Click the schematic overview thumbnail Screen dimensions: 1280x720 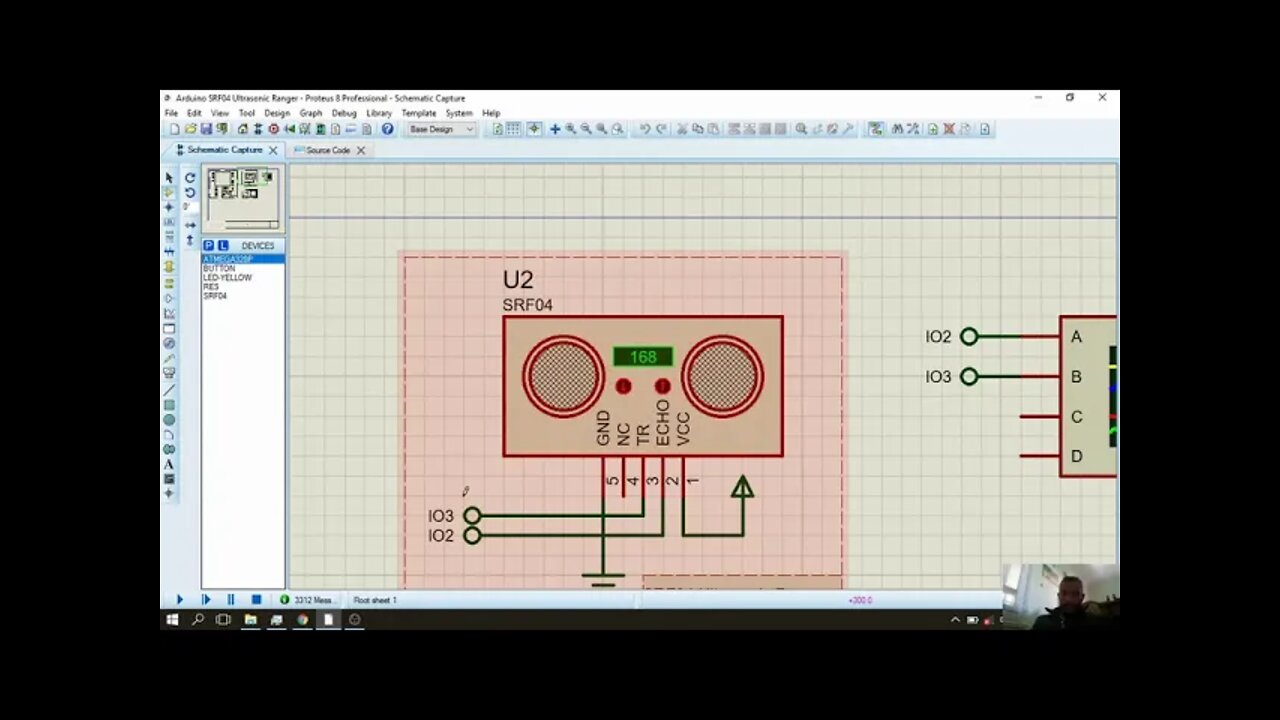244,199
